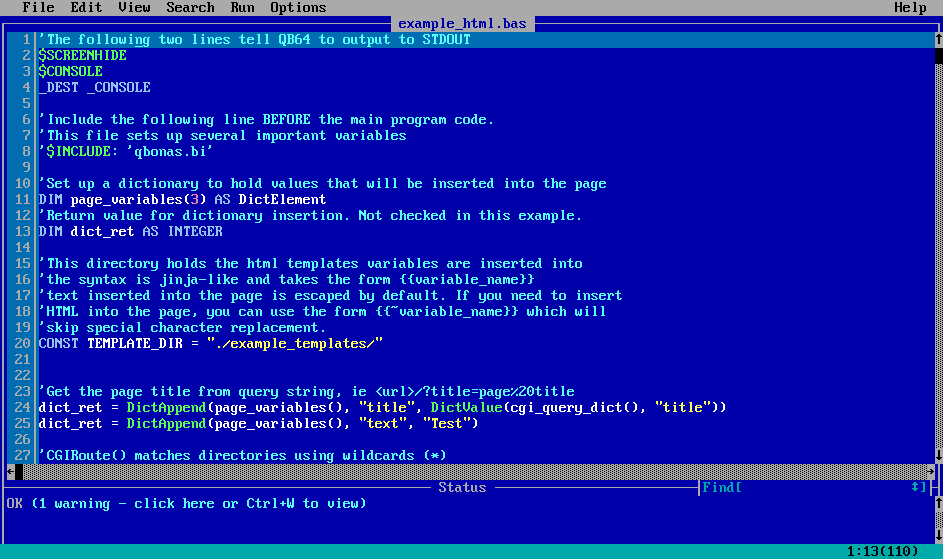Open the Search menu
This screenshot has height=559, width=943.
190,8
